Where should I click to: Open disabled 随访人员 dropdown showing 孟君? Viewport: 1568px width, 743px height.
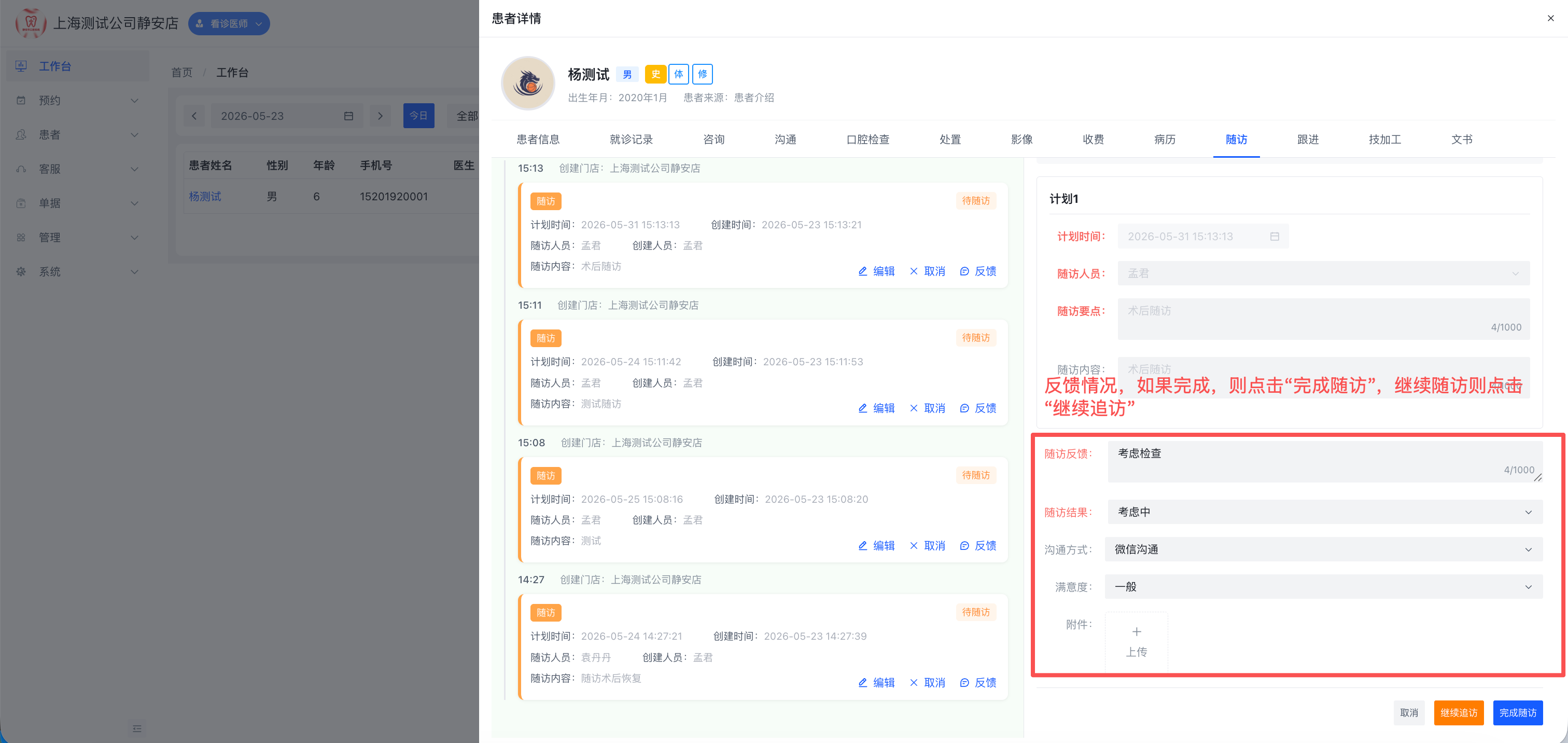pos(1323,273)
